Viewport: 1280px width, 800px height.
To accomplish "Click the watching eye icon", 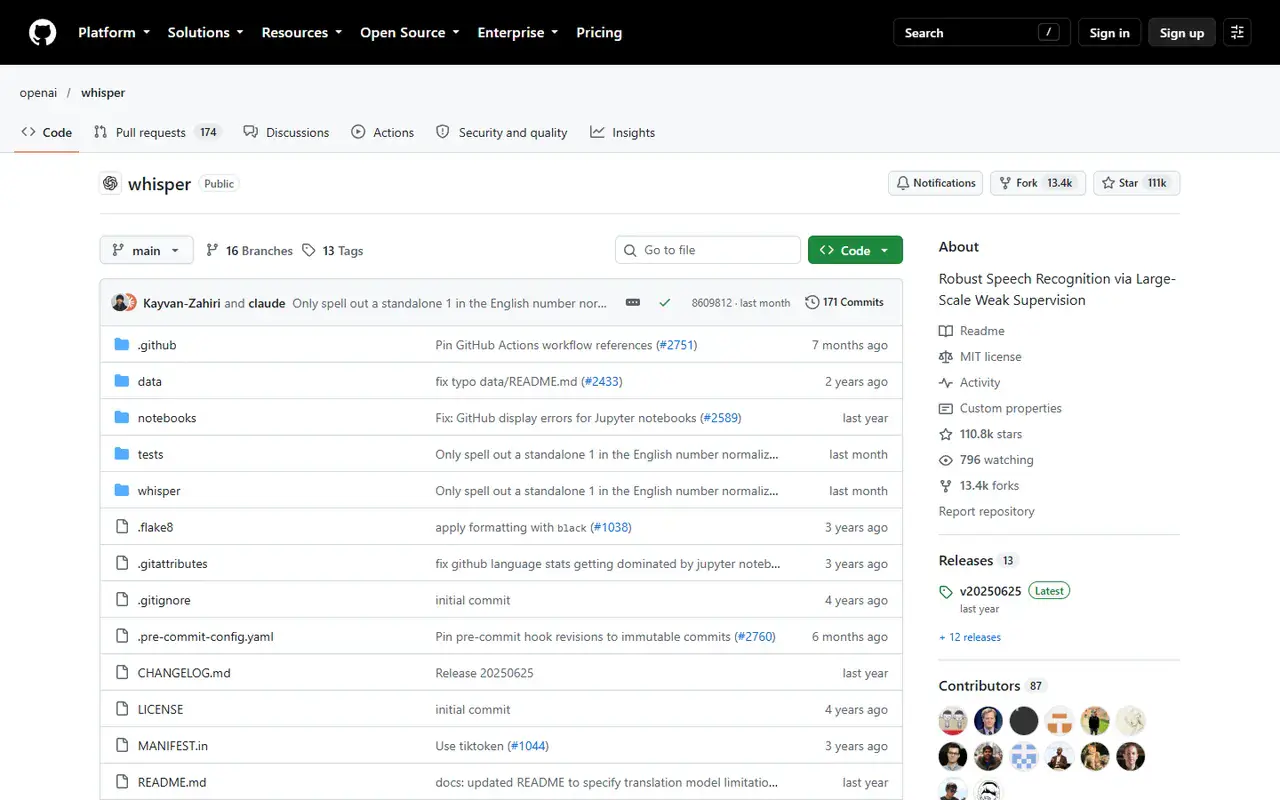I will [x=946, y=460].
